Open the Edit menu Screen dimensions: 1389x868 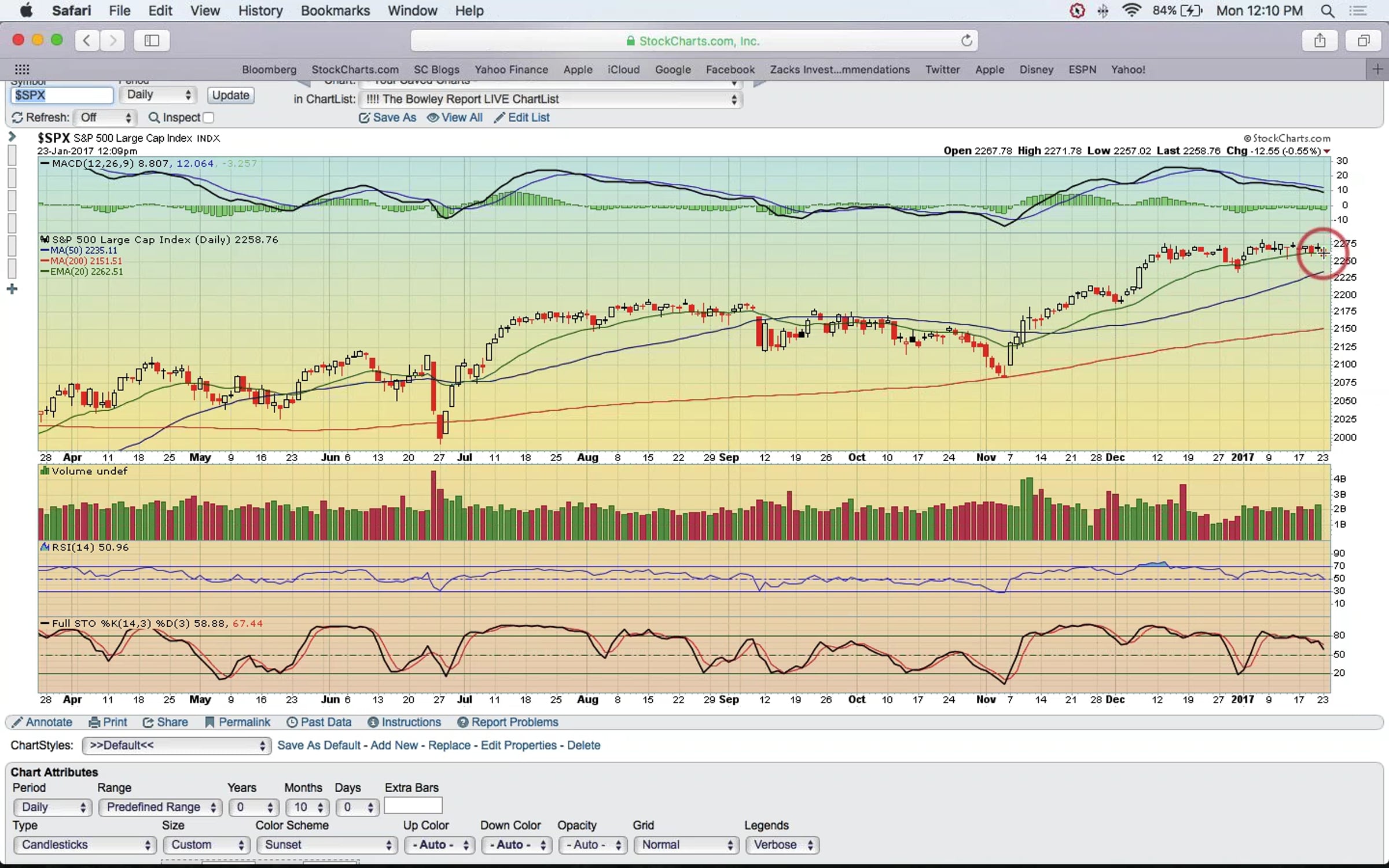click(160, 11)
